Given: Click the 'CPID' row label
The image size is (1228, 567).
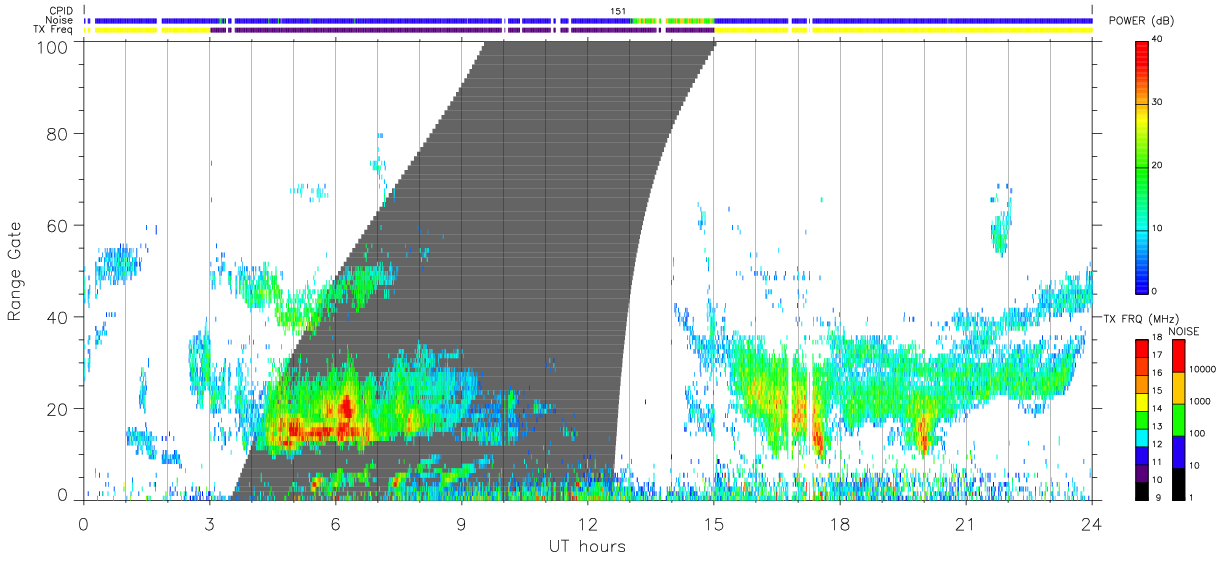Looking at the screenshot, I should coord(61,11).
